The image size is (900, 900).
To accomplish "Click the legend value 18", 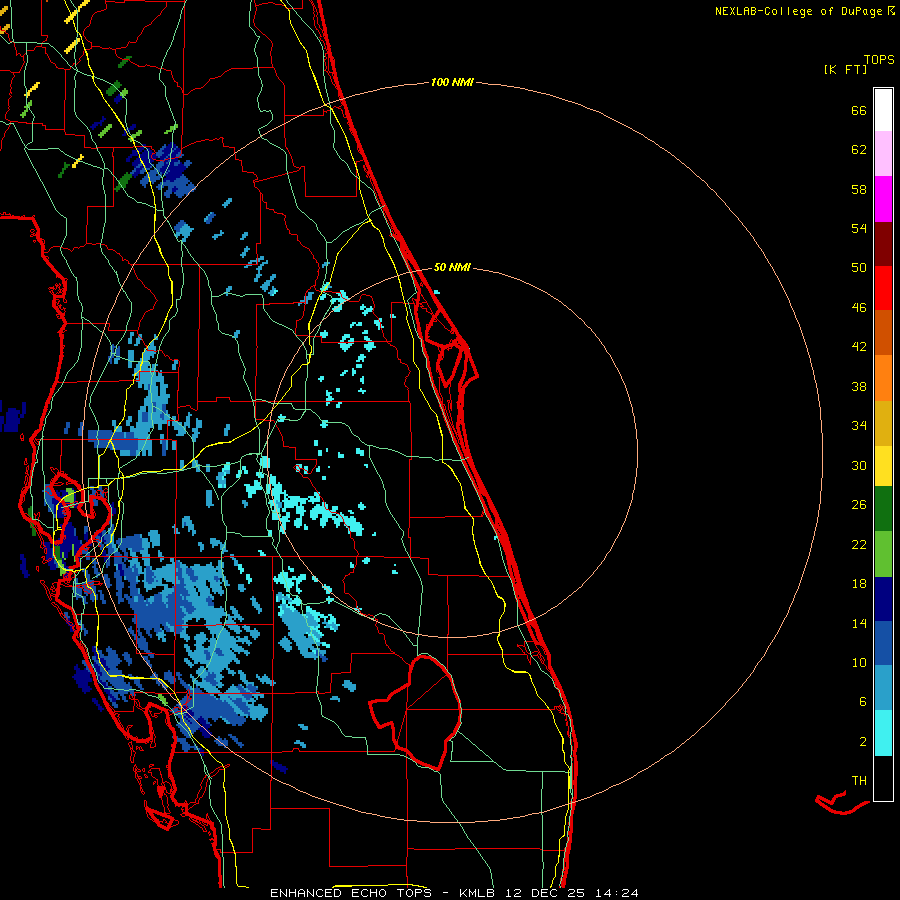I will (x=859, y=584).
